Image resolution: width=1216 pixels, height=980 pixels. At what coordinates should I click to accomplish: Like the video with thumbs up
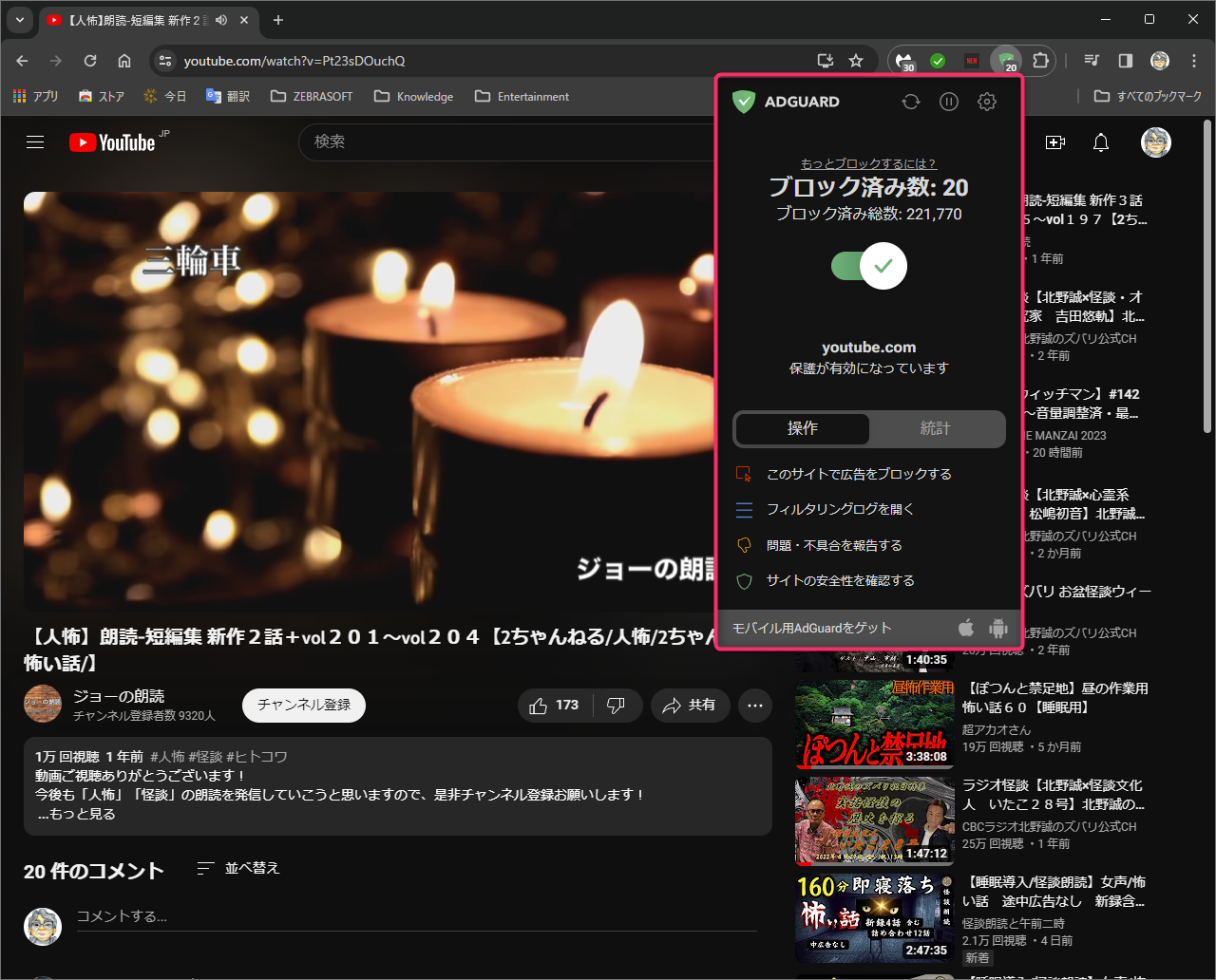[x=555, y=705]
